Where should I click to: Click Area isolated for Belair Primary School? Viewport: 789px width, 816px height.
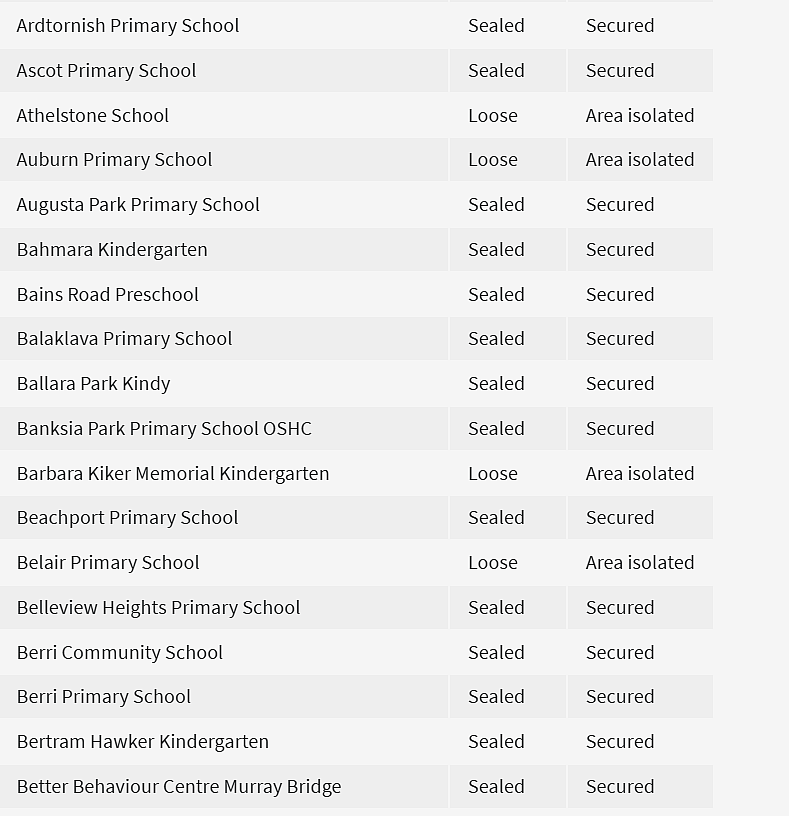pos(640,563)
